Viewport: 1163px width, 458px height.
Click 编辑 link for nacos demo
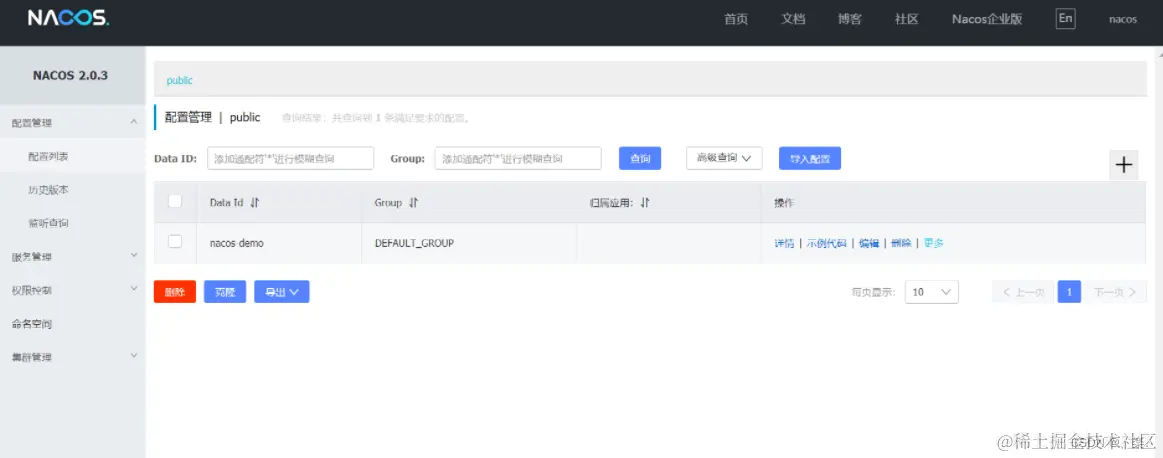(x=869, y=243)
